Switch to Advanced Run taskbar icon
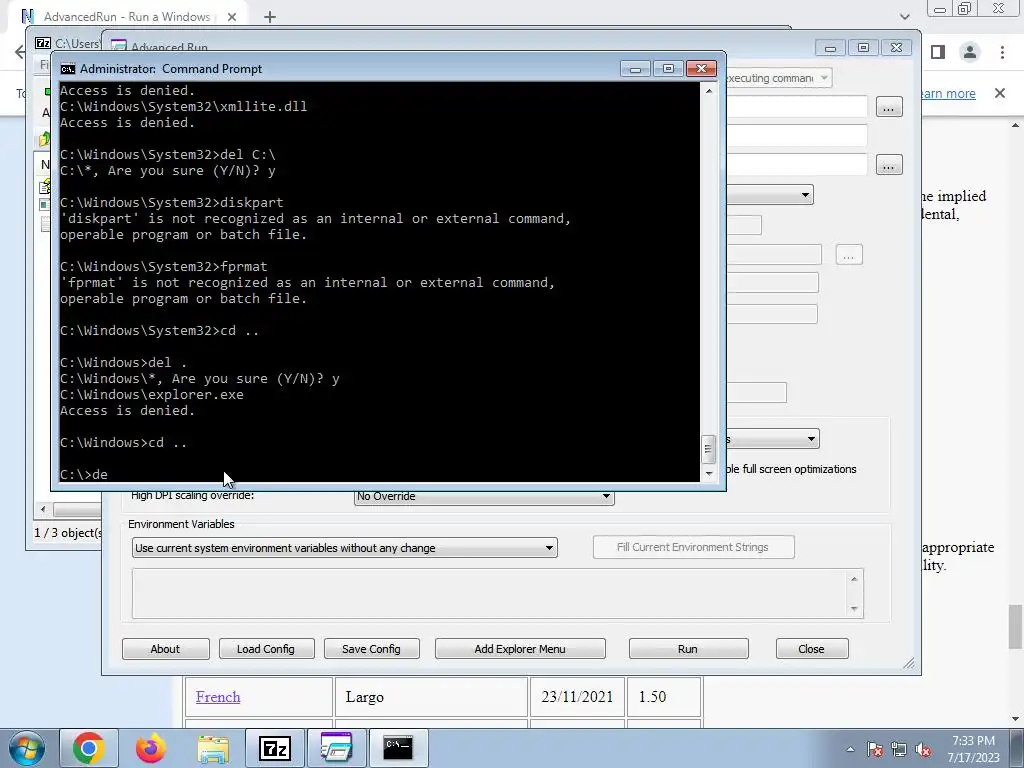The height and width of the screenshot is (768, 1024). click(336, 748)
